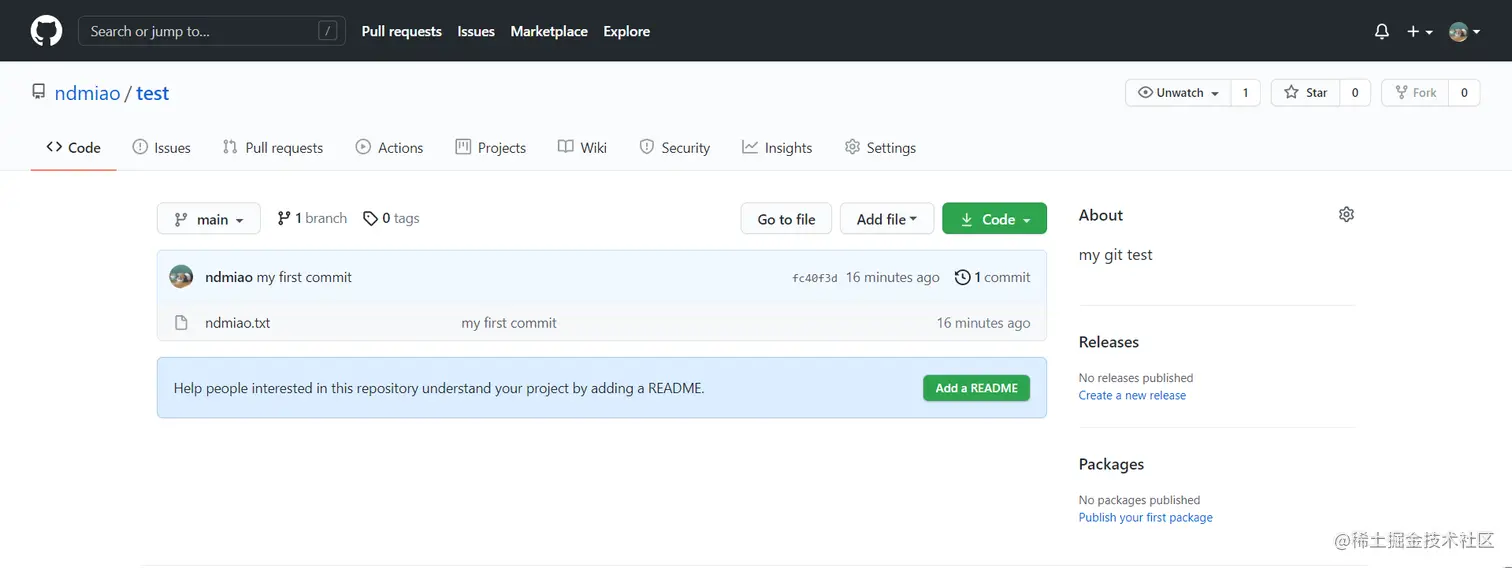The width and height of the screenshot is (1512, 568).
Task: Open the test repository link
Action: tap(152, 93)
